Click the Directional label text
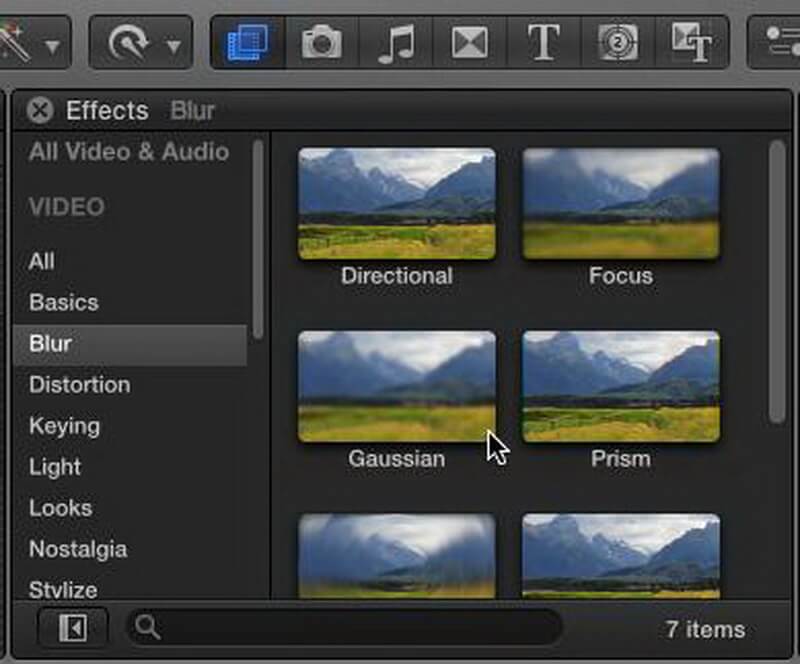This screenshot has height=664, width=800. 397,276
